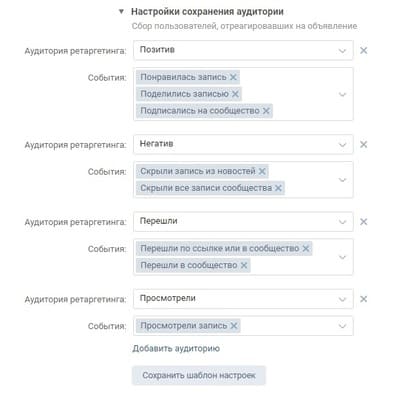Remove the 'Перешли в сообщество' tag
Screen dimensions: 400x397
coord(244,265)
